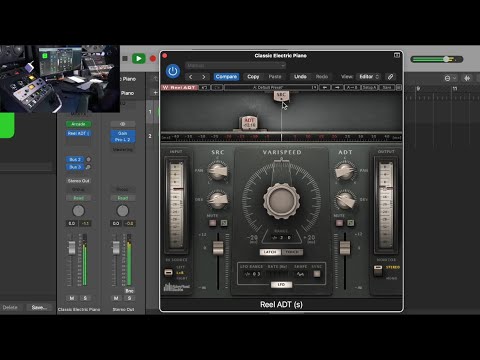
Task: Mute the Classic Electric Piano channel
Action: pyautogui.click(x=72, y=298)
